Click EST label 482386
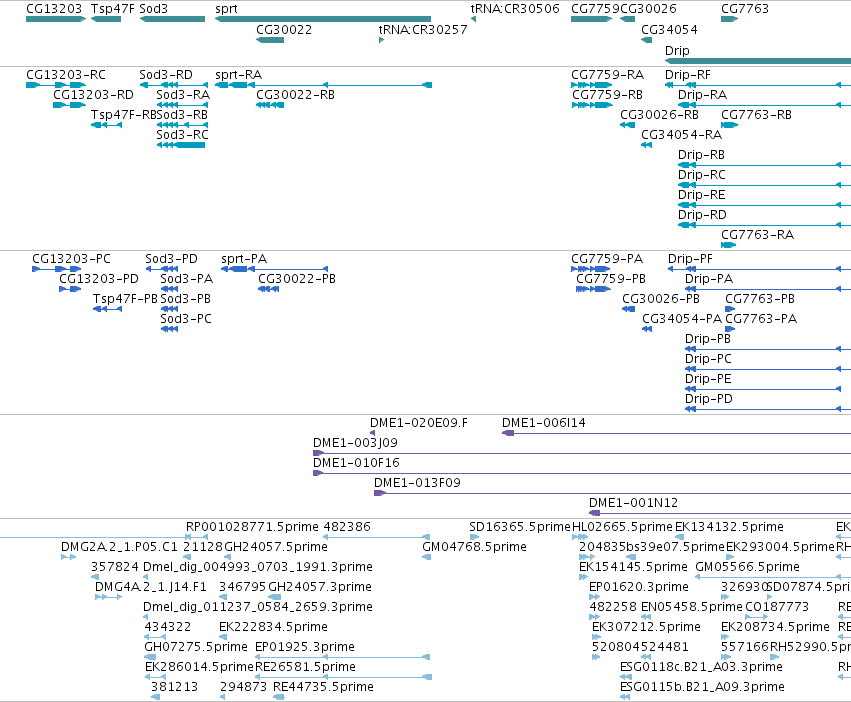This screenshot has width=851, height=702. click(x=347, y=527)
